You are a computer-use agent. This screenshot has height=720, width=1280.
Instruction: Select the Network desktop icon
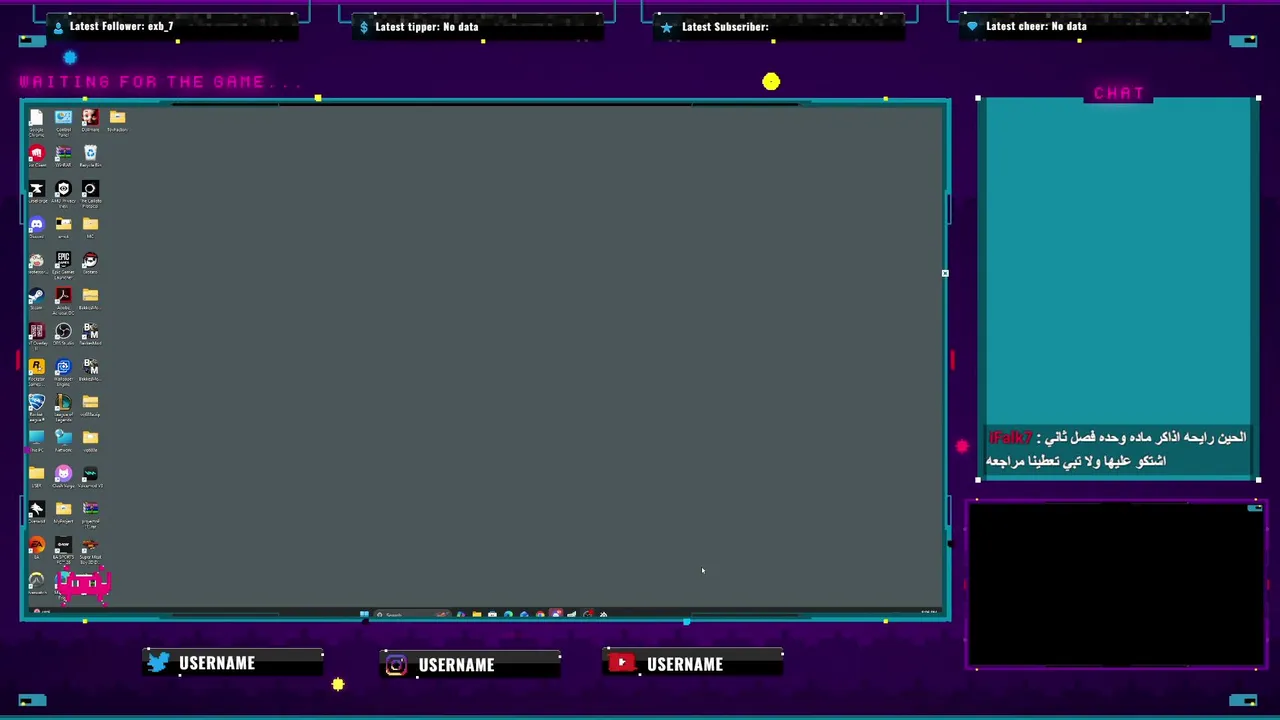click(63, 441)
